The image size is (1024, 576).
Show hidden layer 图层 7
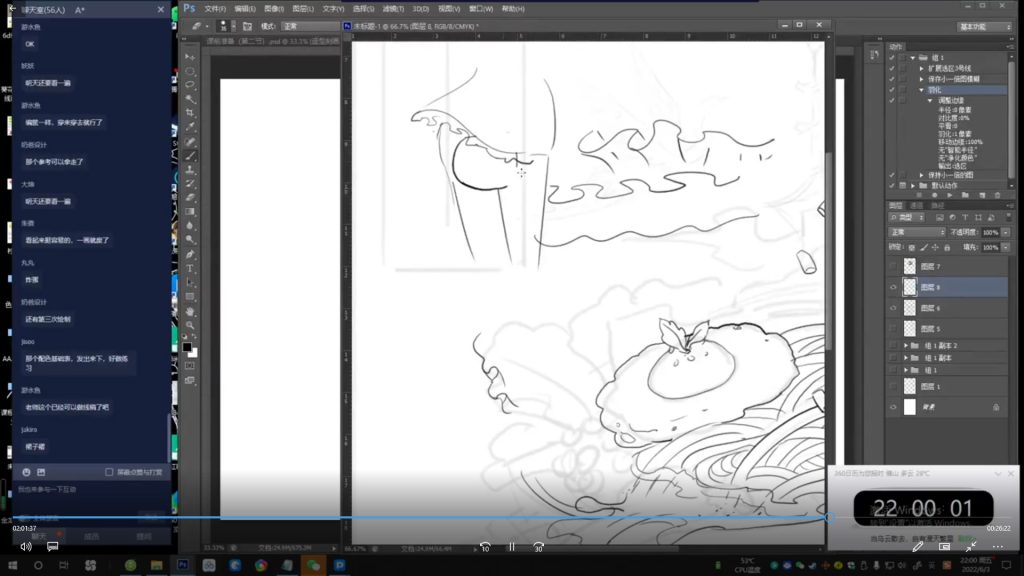point(893,267)
